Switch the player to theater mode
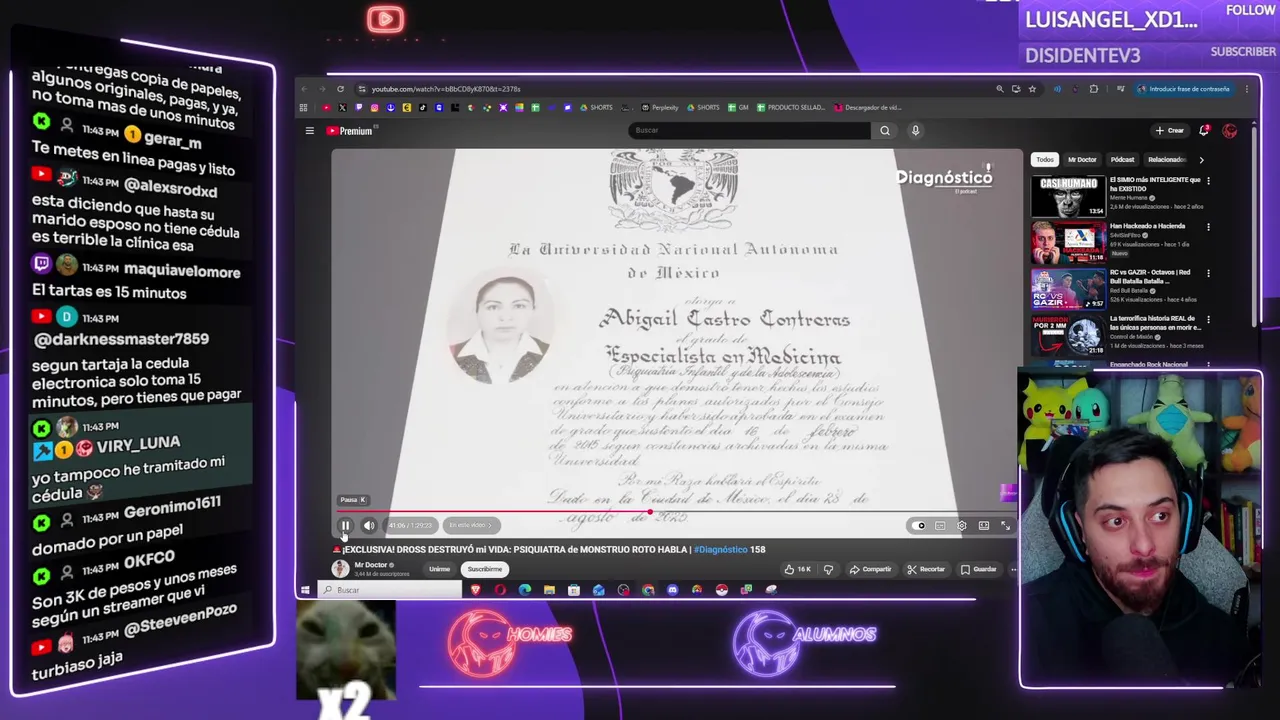The width and height of the screenshot is (1280, 720). pos(984,525)
